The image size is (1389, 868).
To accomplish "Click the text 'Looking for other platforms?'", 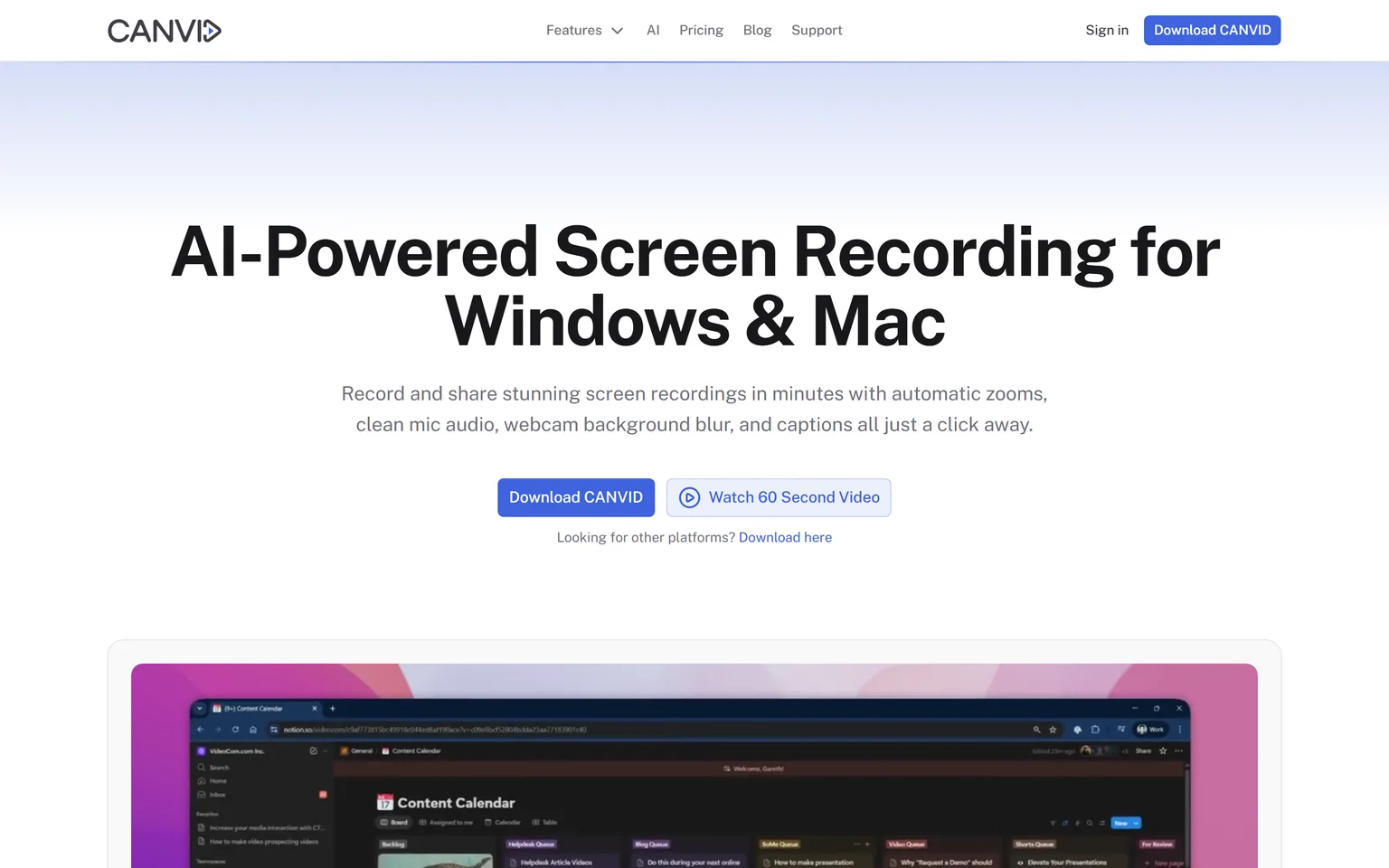I will [646, 537].
